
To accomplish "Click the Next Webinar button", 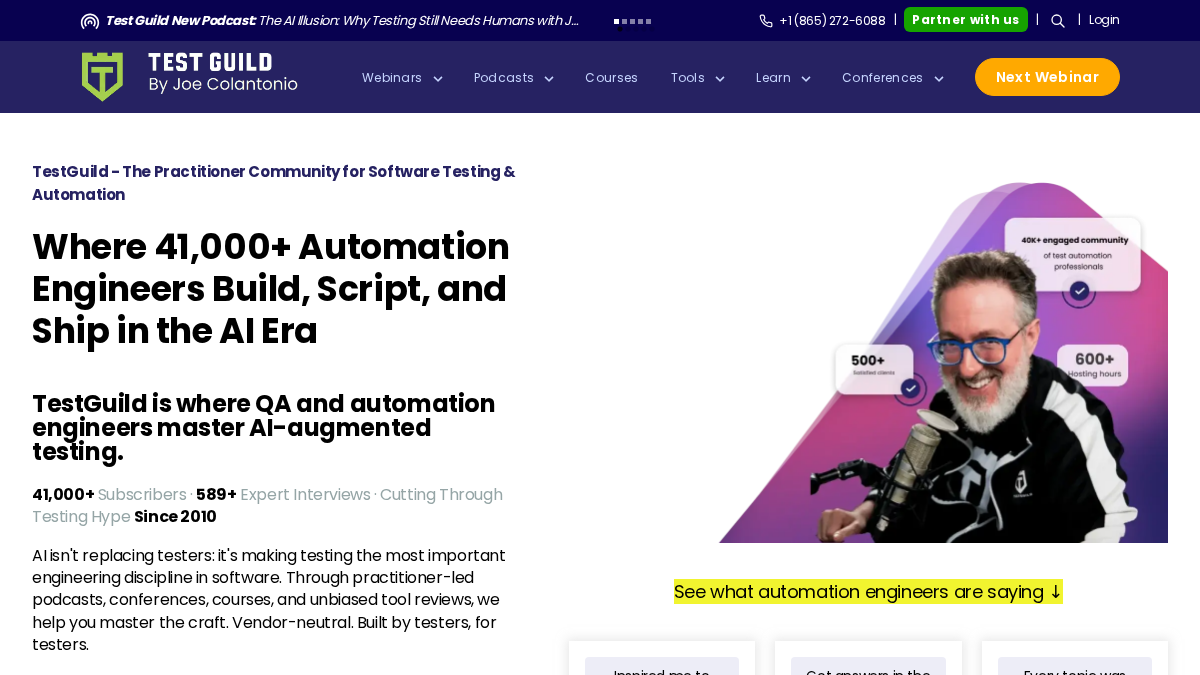I will (1047, 77).
